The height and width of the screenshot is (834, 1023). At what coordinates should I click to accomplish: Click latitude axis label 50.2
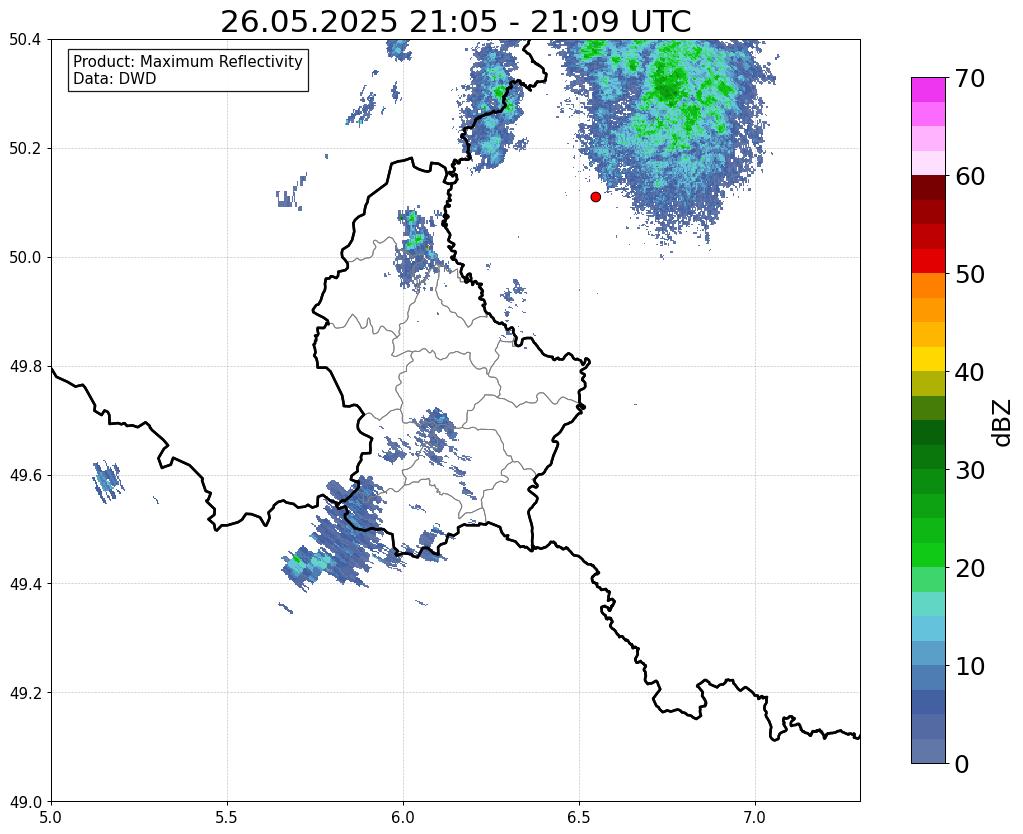pyautogui.click(x=25, y=149)
